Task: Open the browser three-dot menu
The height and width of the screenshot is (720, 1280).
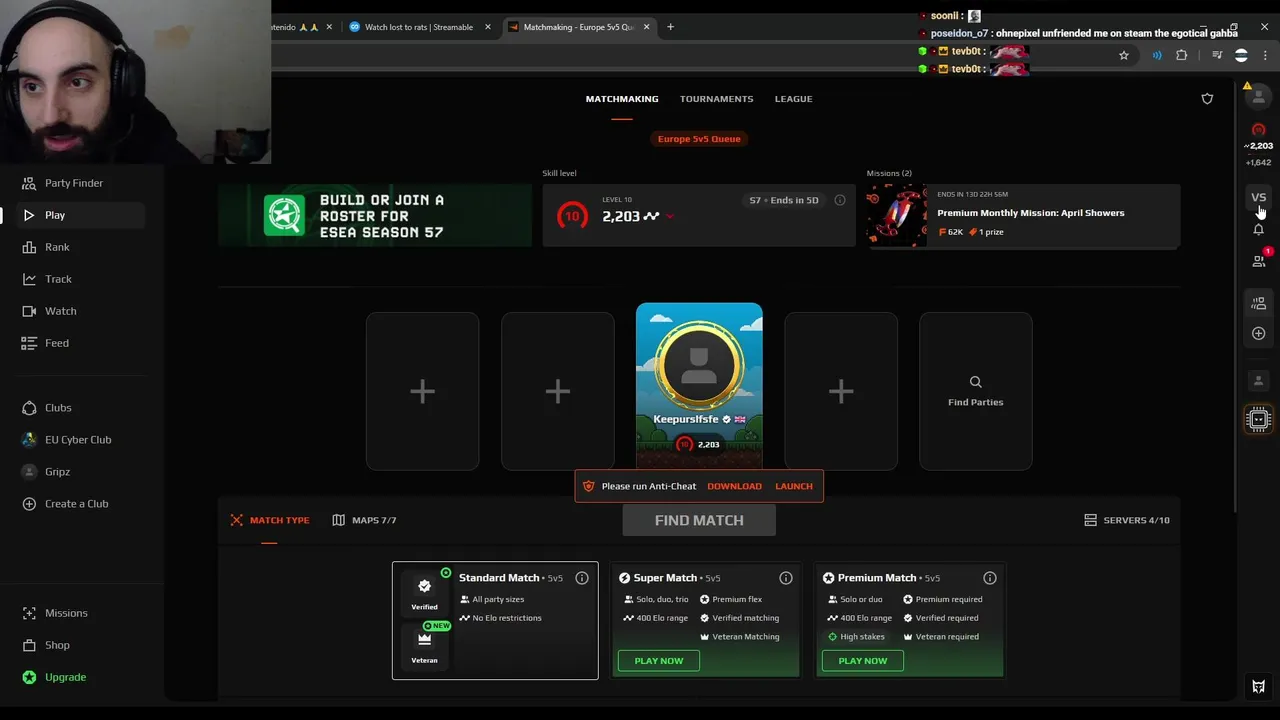Action: tap(1265, 56)
